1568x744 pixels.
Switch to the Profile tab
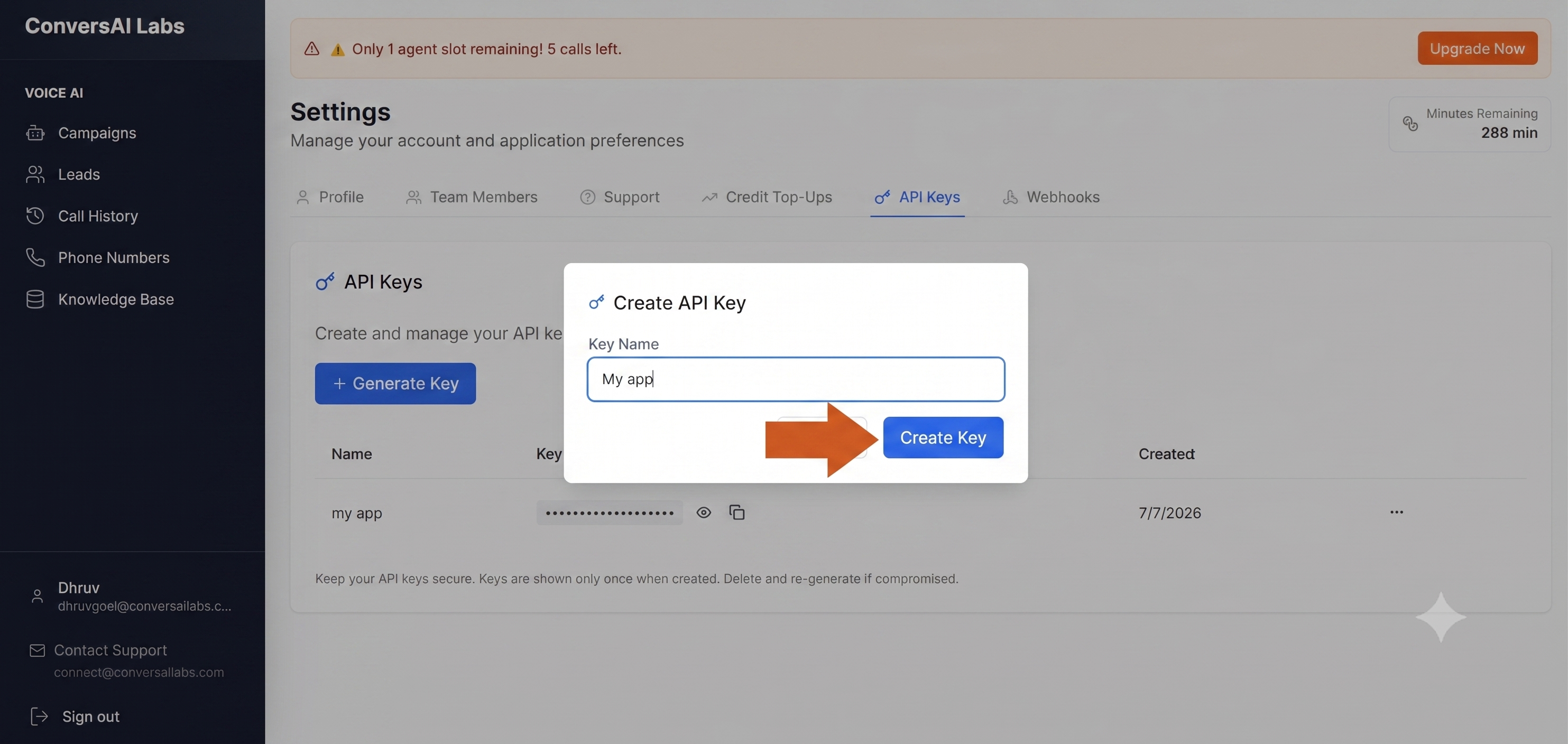pos(330,197)
